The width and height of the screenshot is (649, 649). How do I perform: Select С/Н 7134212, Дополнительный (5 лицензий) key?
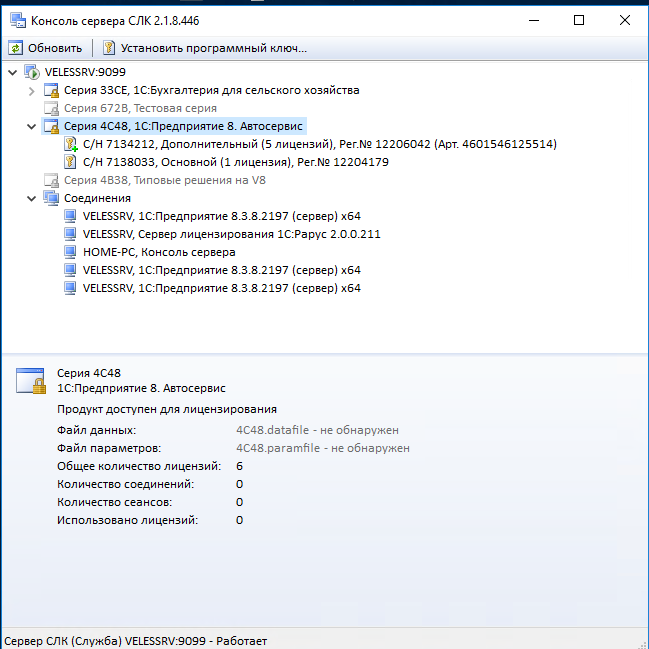320,144
